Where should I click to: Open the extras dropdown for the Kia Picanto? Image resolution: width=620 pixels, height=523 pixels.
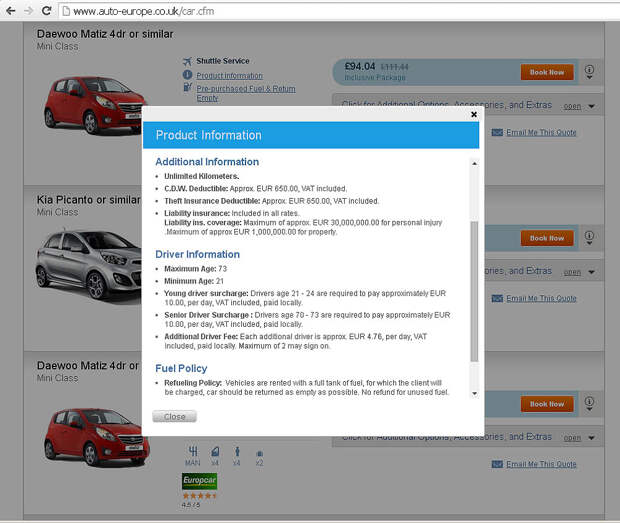click(580, 272)
